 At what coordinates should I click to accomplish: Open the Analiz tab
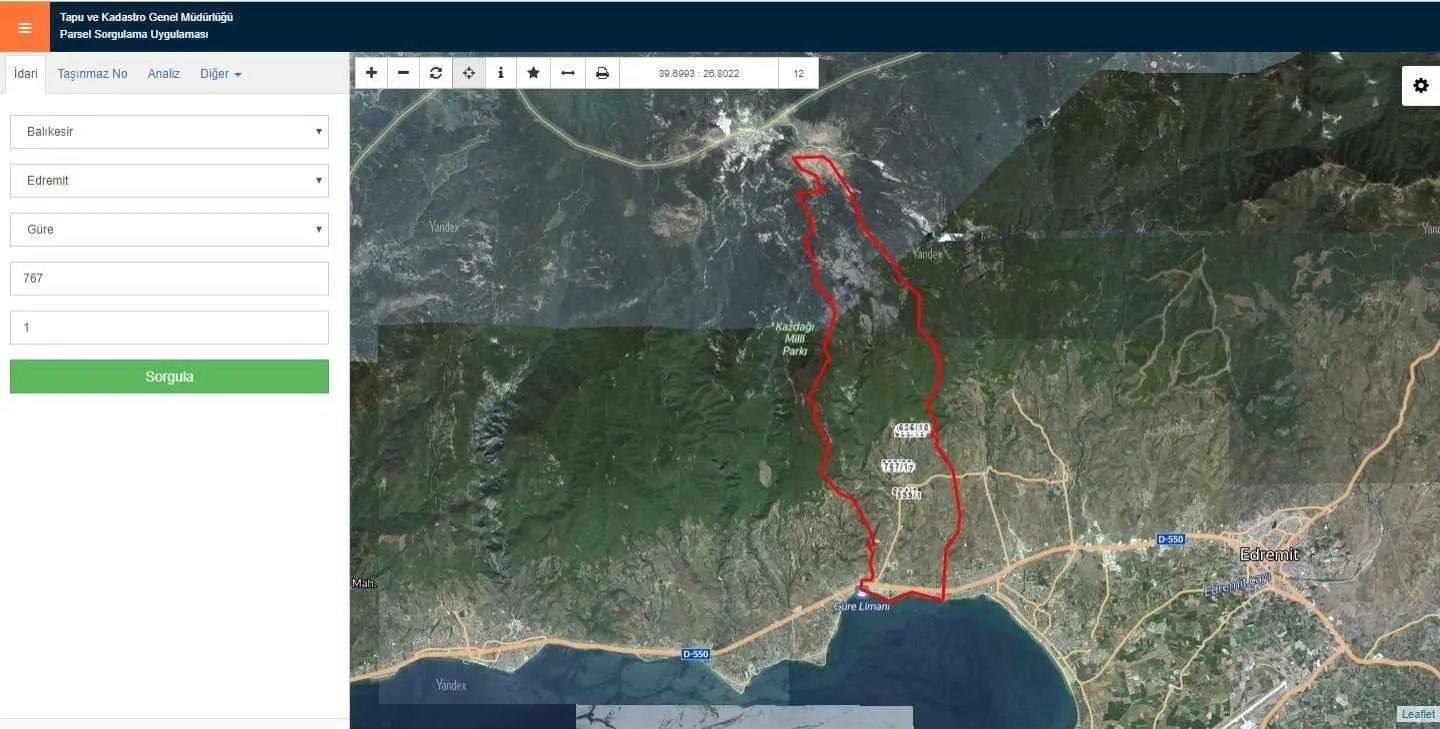[x=164, y=74]
